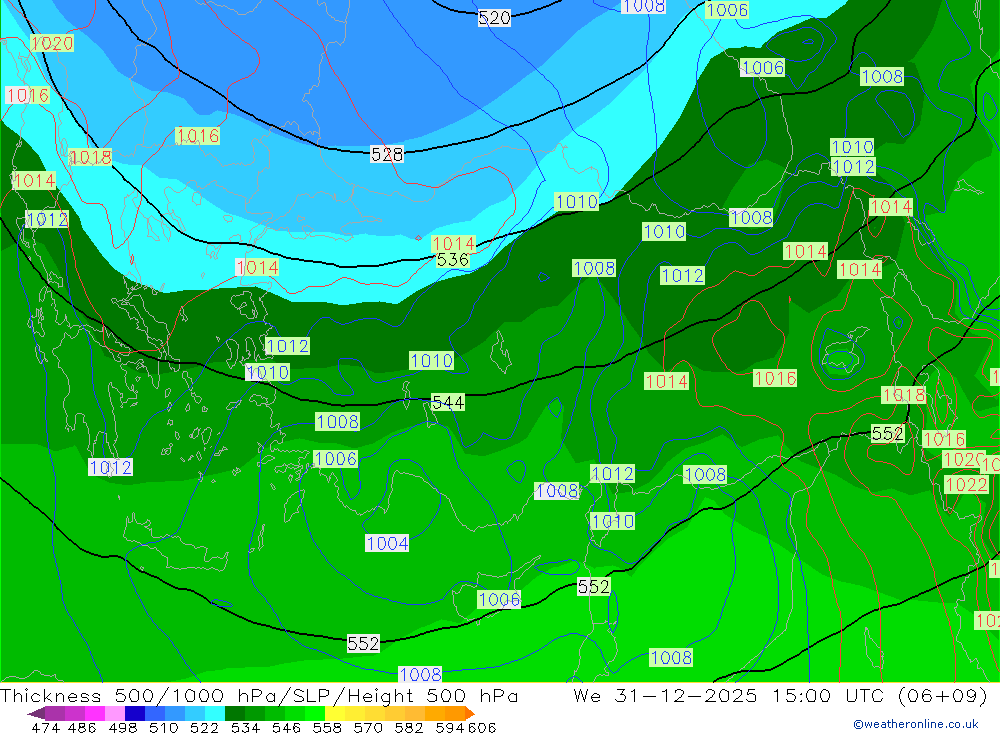Click the legend value 582
The image size is (1000, 733).
pos(408,727)
